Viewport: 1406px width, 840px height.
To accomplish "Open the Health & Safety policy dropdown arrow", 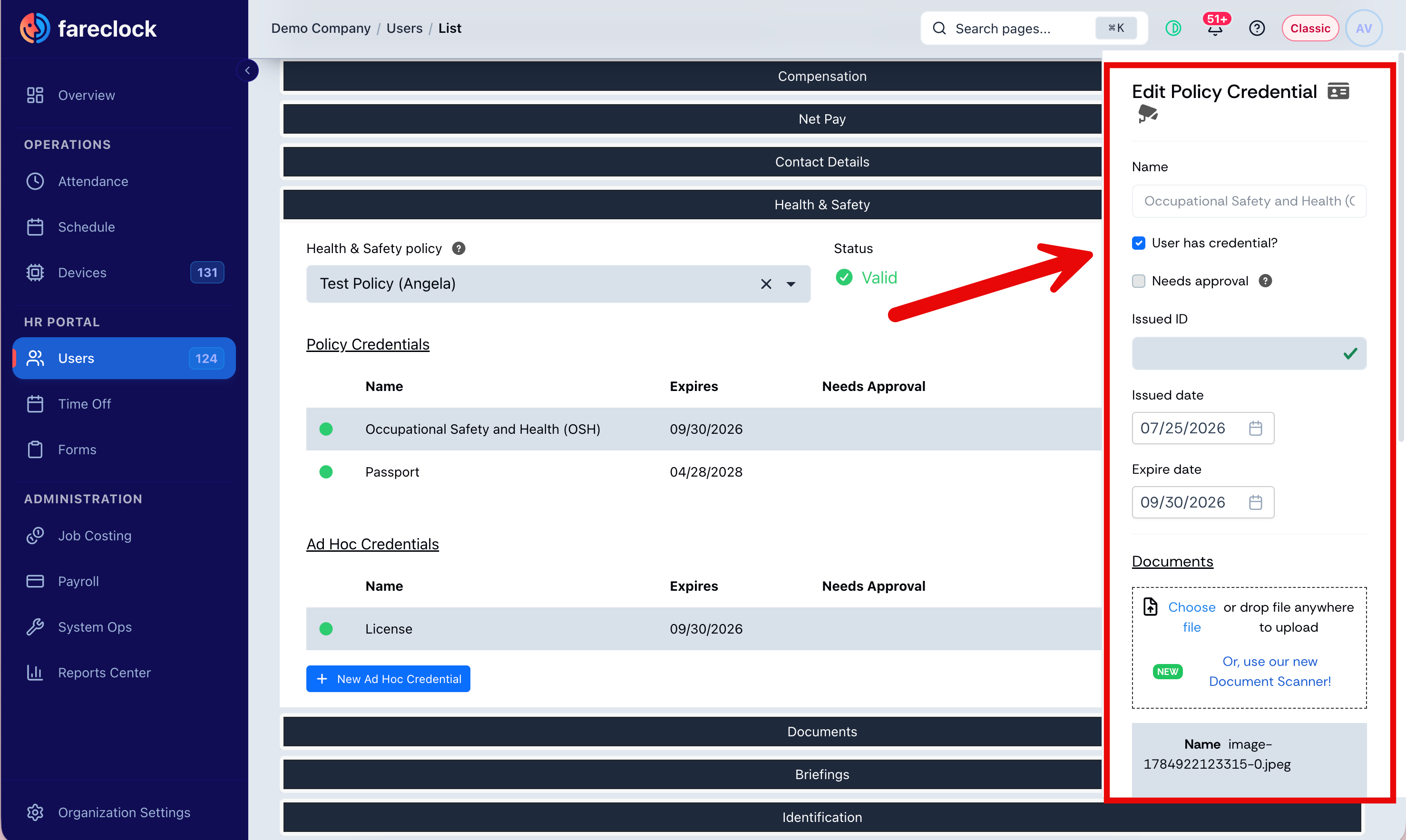I will click(791, 284).
